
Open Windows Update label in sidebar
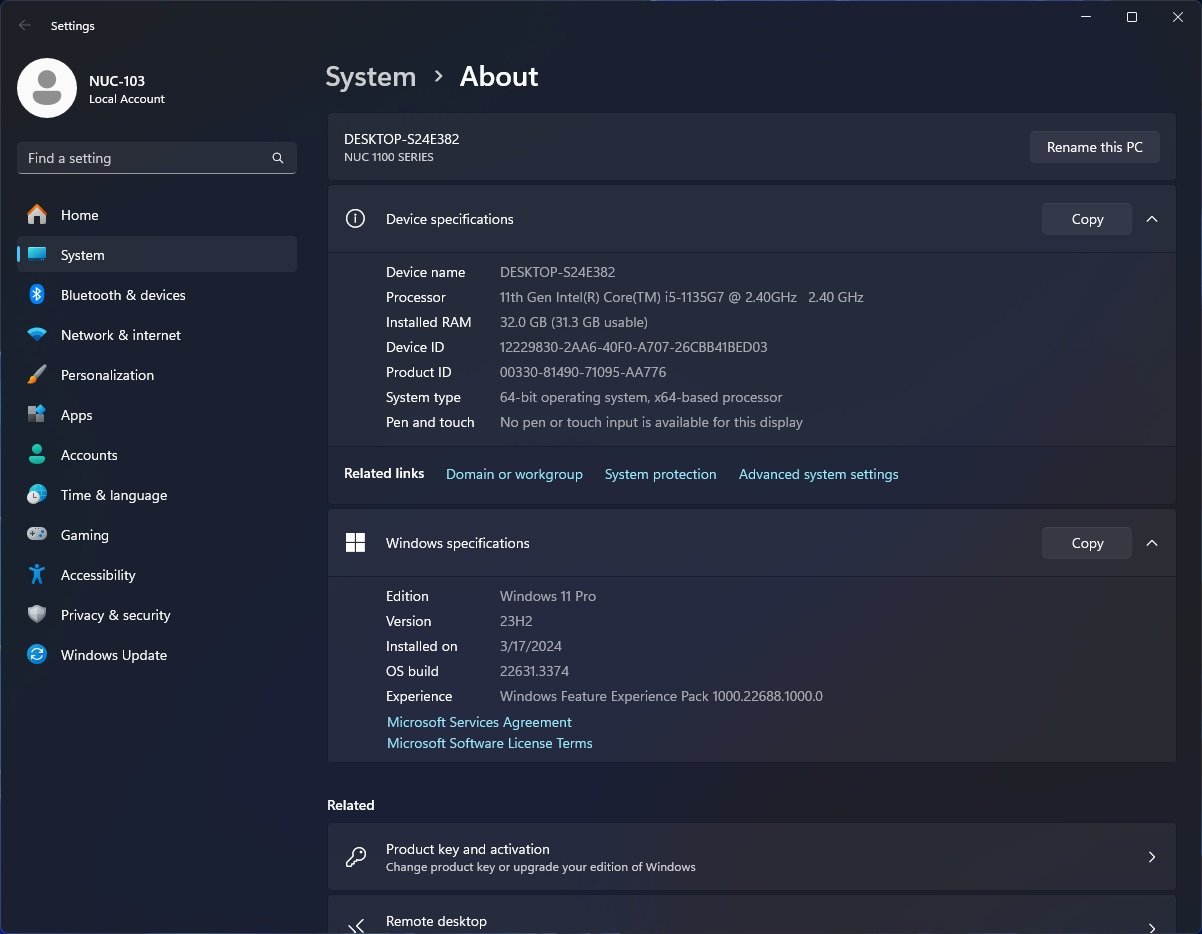click(x=114, y=655)
